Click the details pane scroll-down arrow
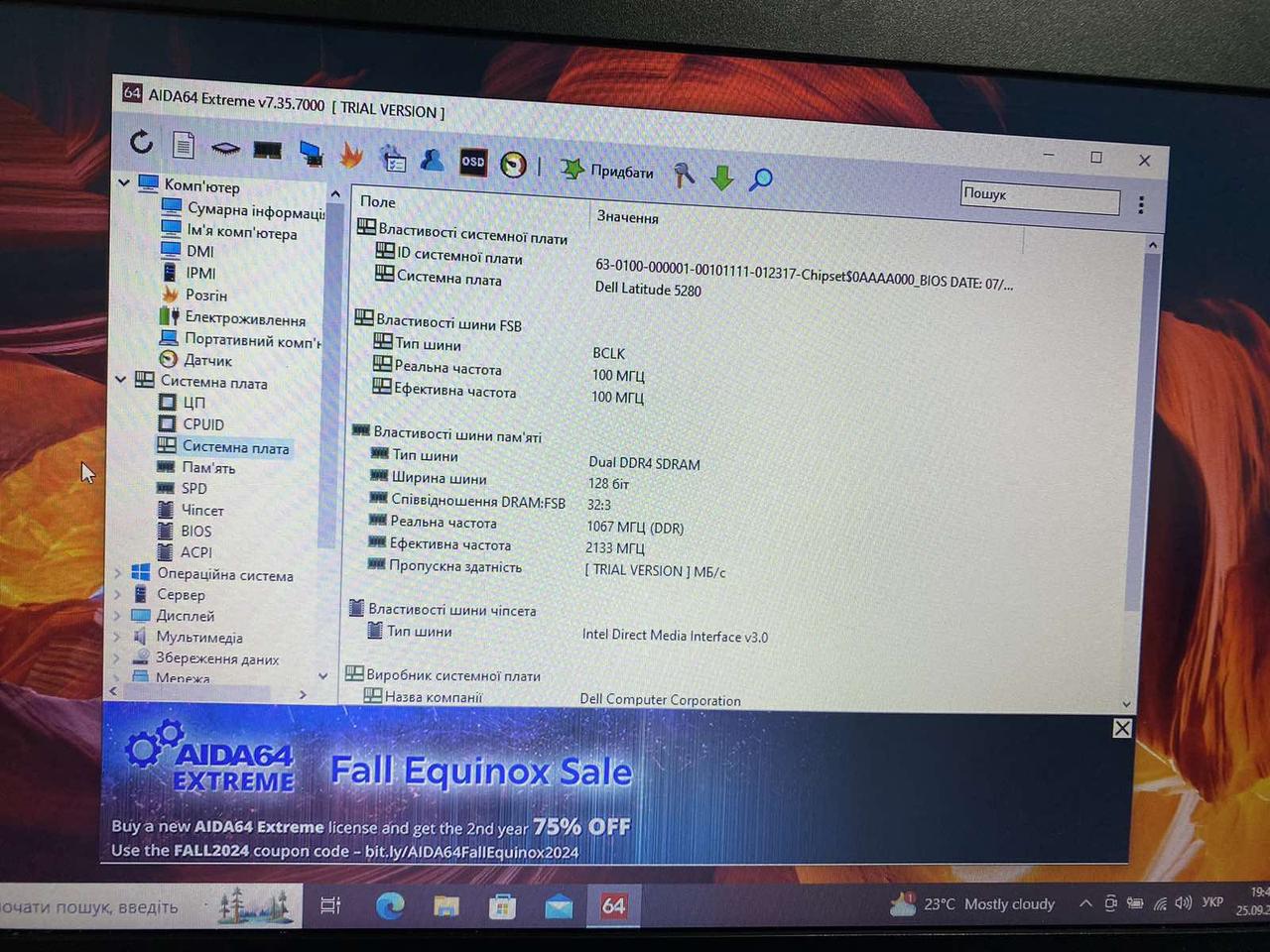This screenshot has height=952, width=1270. pos(1126,703)
